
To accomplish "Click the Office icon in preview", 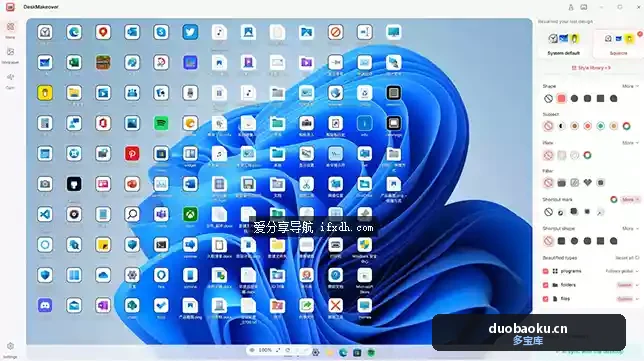I will click(x=103, y=123).
